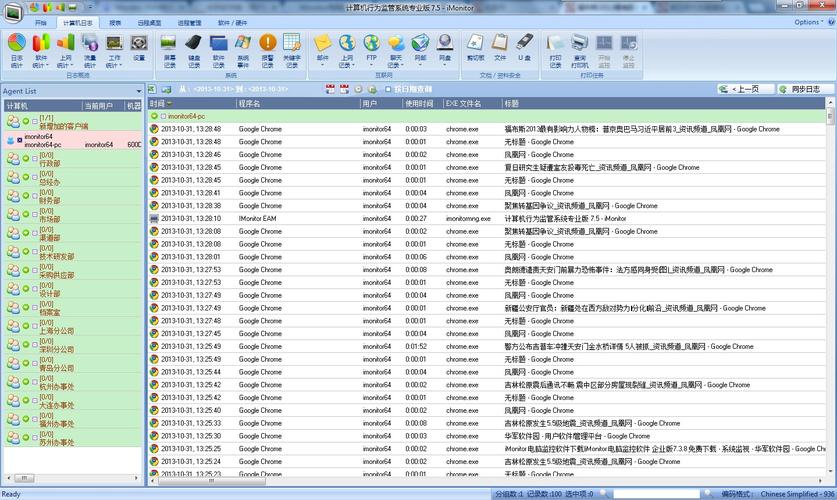The image size is (837, 500).
Task: Switch to the 报表 ribbon tab
Action: 115,23
